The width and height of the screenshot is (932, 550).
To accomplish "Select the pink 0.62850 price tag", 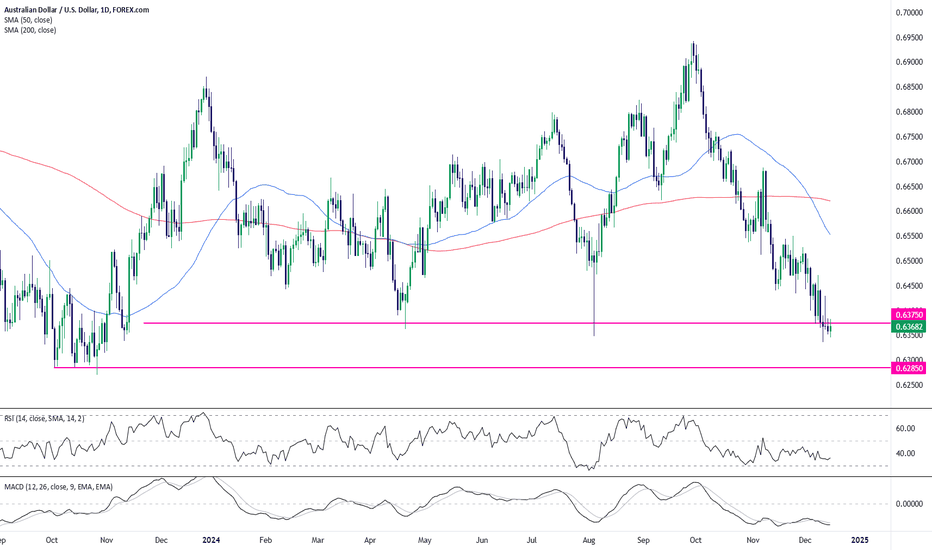I will 909,368.
